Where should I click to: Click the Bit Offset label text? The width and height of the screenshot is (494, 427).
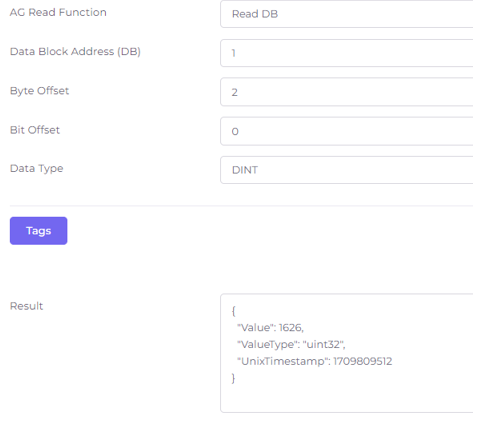pos(35,130)
